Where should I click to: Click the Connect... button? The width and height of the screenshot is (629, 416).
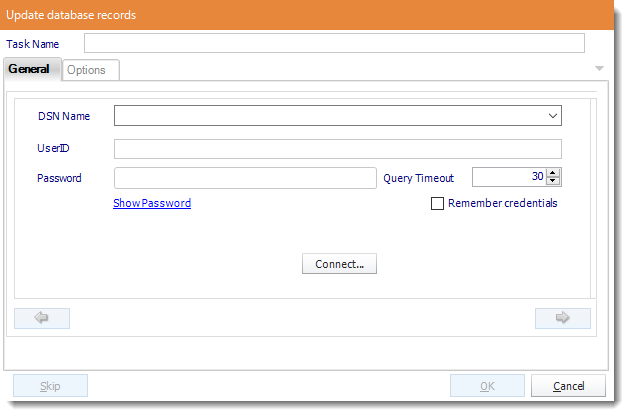[339, 264]
